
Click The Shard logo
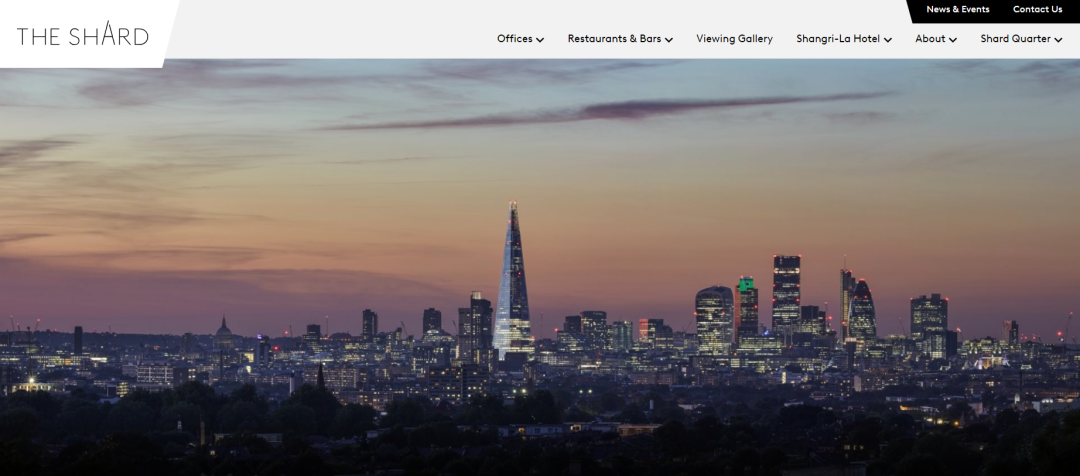[x=83, y=34]
